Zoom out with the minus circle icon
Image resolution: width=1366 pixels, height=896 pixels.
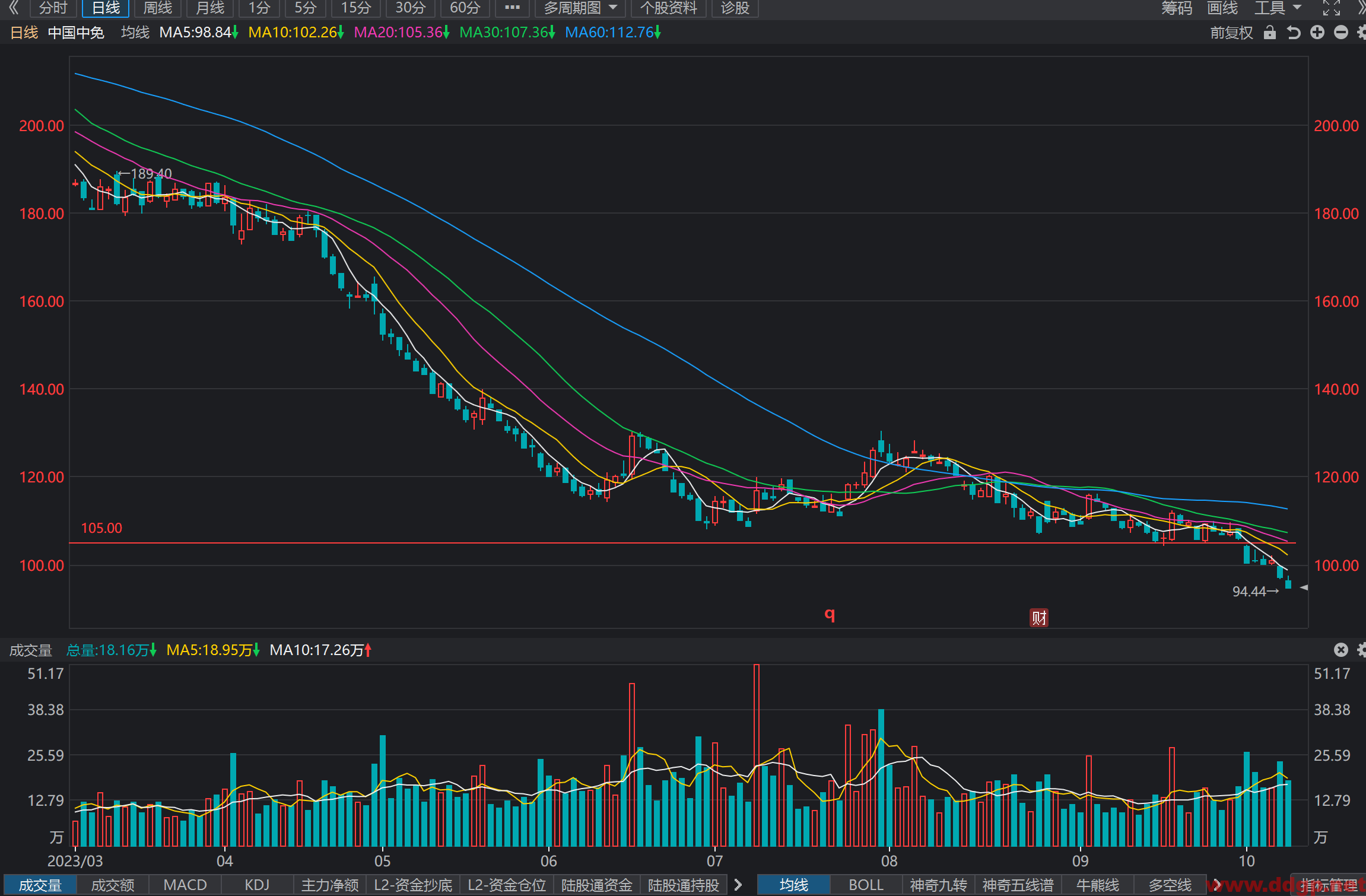1341,32
